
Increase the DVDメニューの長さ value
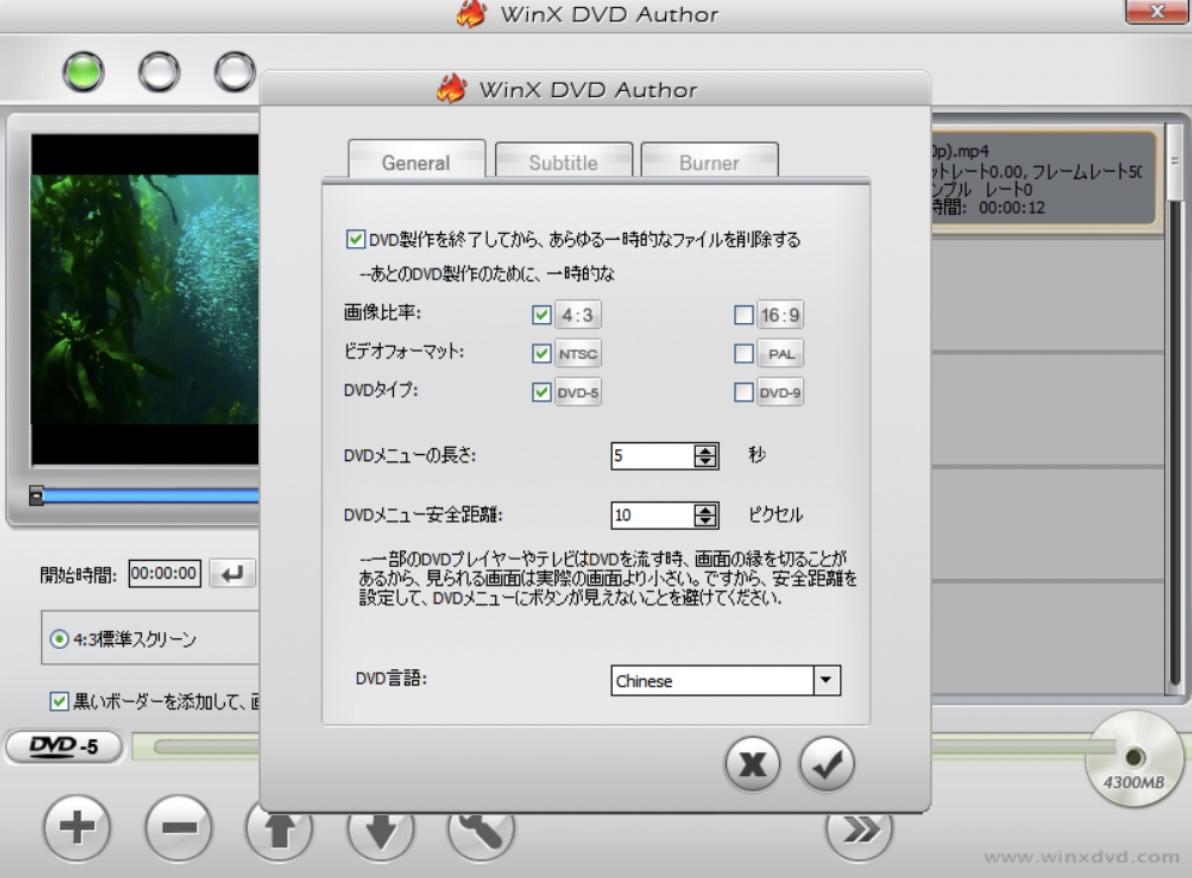(x=705, y=449)
